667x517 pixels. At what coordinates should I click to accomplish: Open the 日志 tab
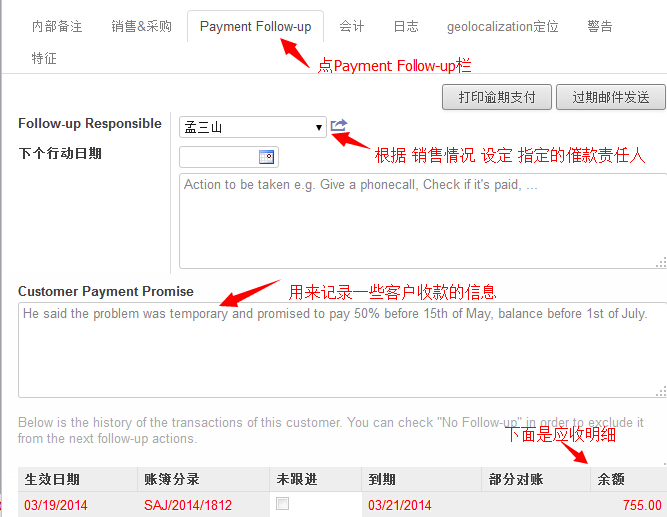click(x=406, y=26)
